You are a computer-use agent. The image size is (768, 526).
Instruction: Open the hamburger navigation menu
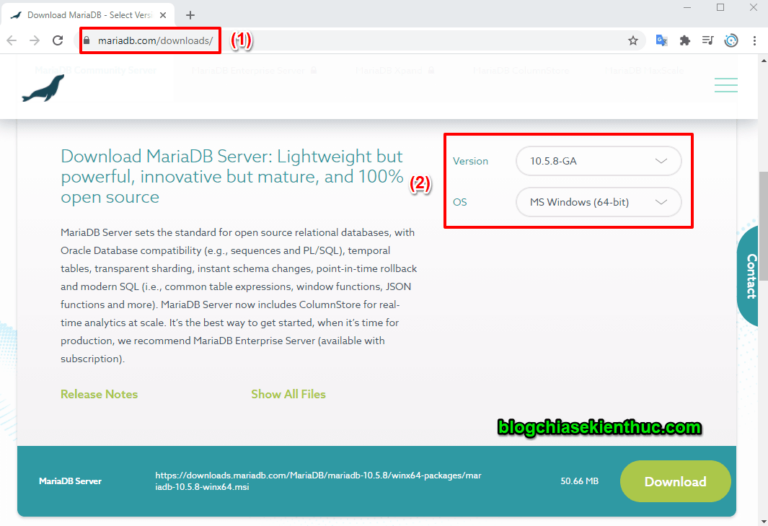(726, 86)
